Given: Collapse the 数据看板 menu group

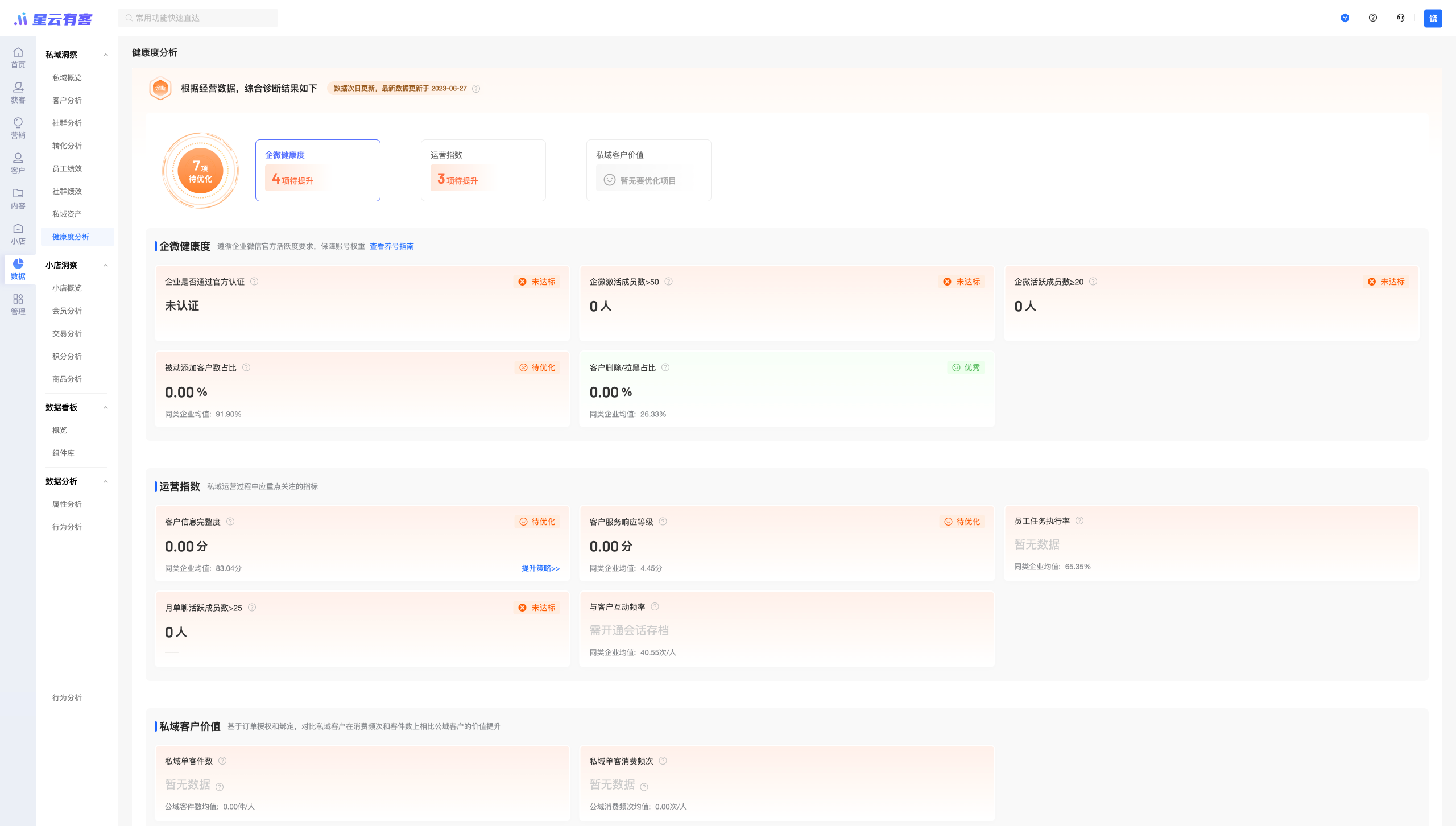Looking at the screenshot, I should click(x=106, y=407).
